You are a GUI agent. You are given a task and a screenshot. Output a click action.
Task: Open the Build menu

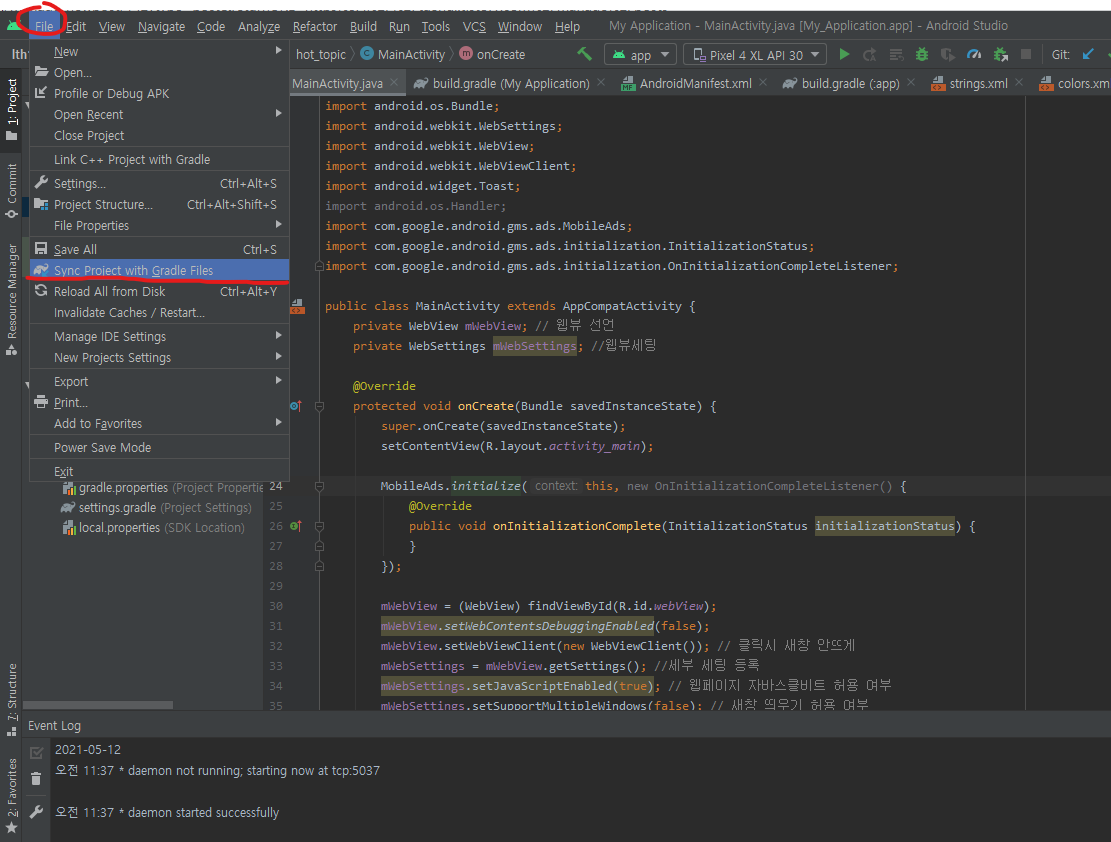click(363, 26)
